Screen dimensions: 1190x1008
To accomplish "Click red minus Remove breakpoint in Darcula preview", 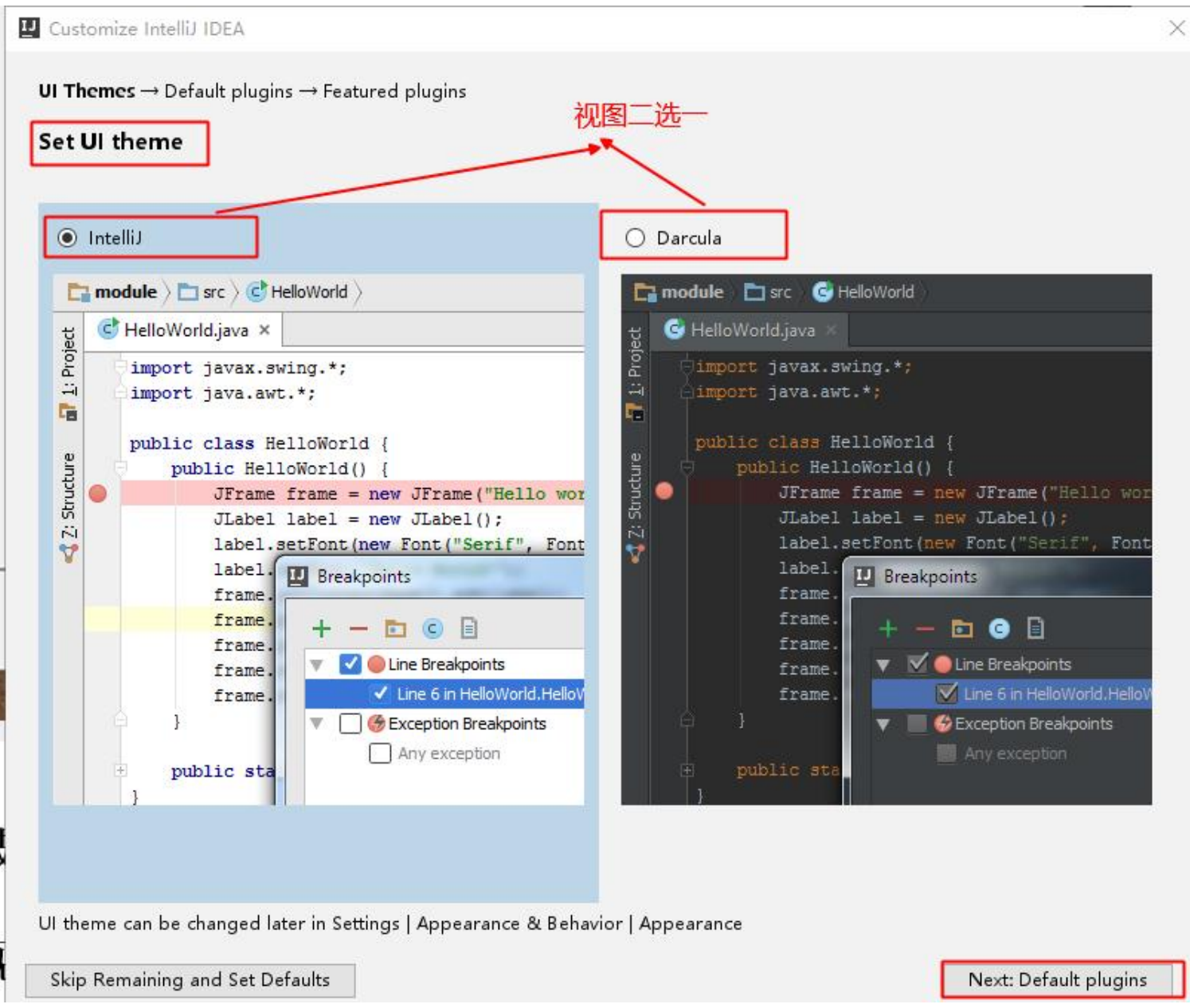I will tap(925, 629).
